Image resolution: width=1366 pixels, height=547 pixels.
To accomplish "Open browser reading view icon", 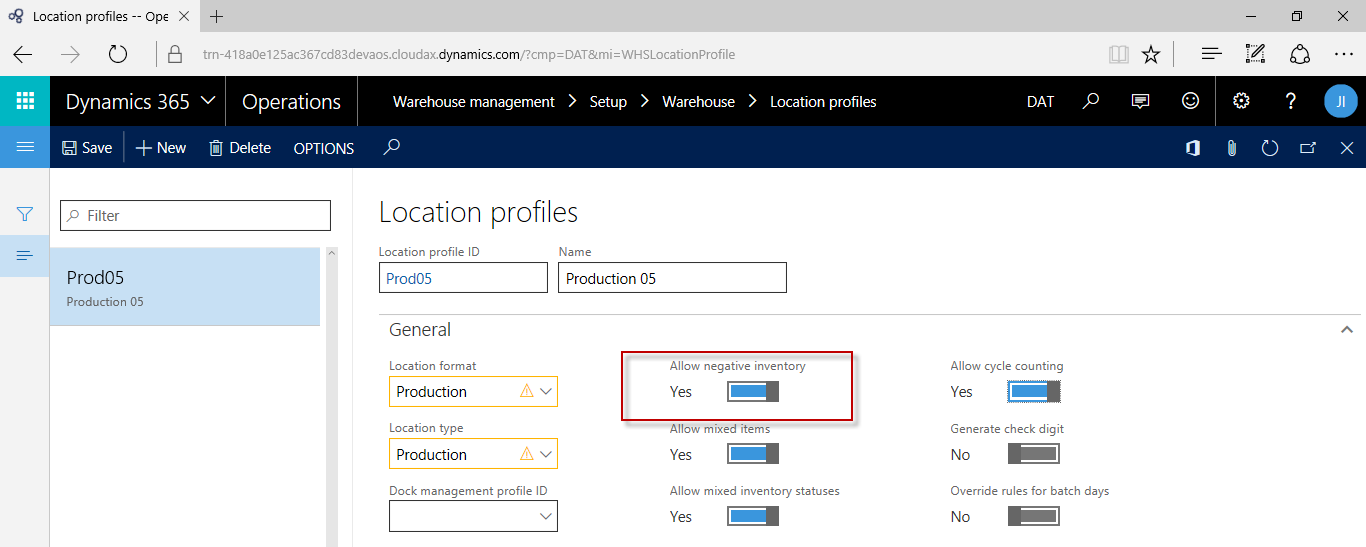I will tap(1119, 54).
